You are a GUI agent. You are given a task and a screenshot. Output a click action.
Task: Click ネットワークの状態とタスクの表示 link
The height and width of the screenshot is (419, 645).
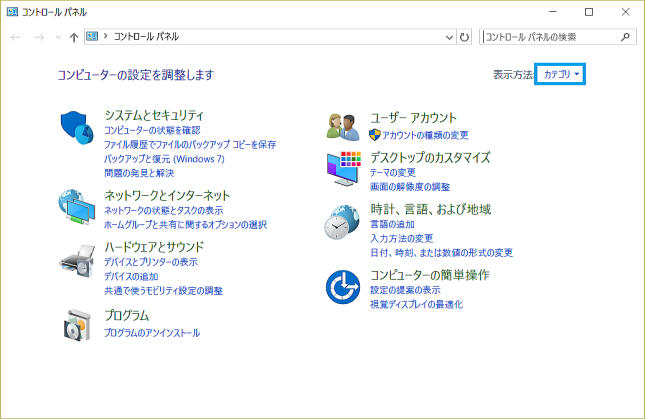pos(163,211)
